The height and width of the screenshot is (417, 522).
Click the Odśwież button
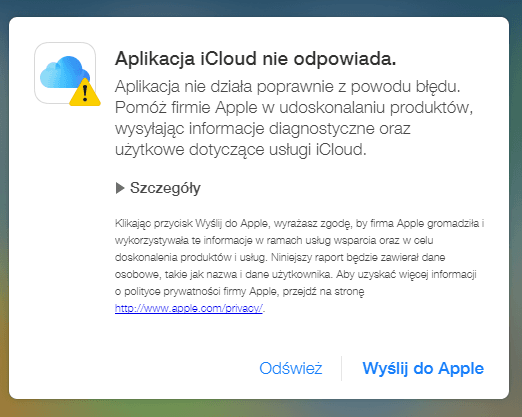coord(291,368)
